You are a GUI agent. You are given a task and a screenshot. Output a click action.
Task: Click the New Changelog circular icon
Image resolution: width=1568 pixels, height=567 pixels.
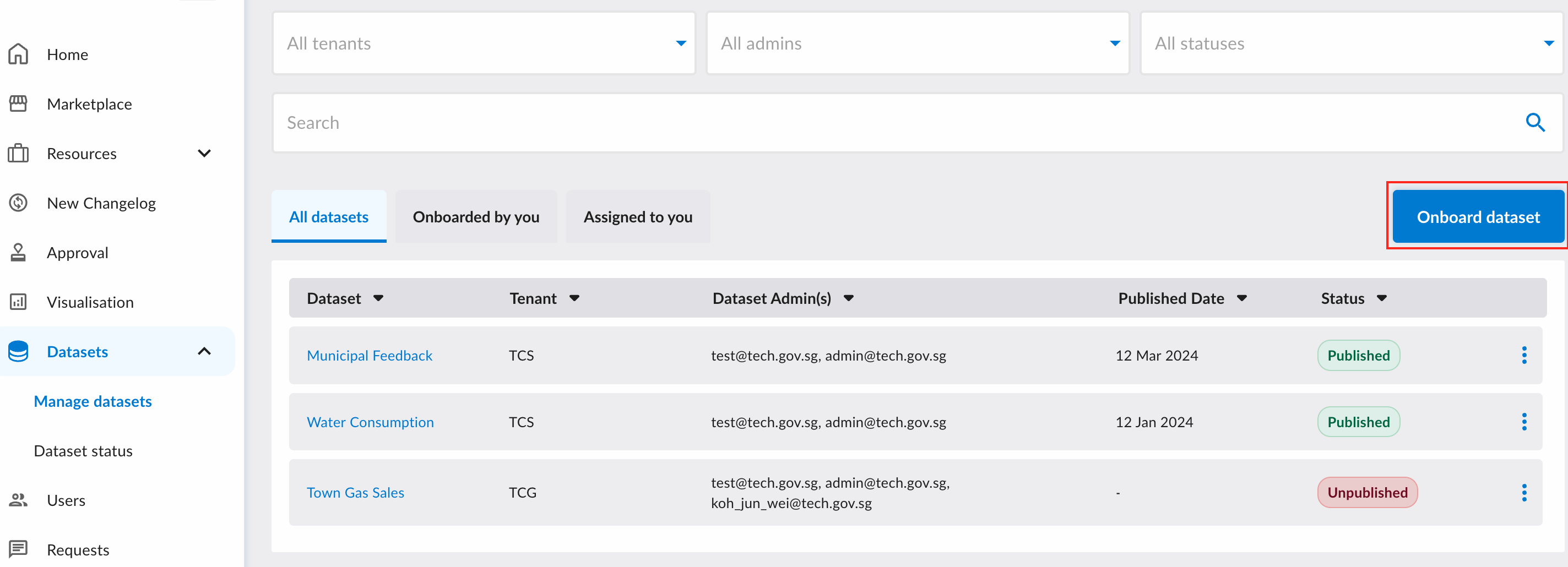pyautogui.click(x=18, y=203)
